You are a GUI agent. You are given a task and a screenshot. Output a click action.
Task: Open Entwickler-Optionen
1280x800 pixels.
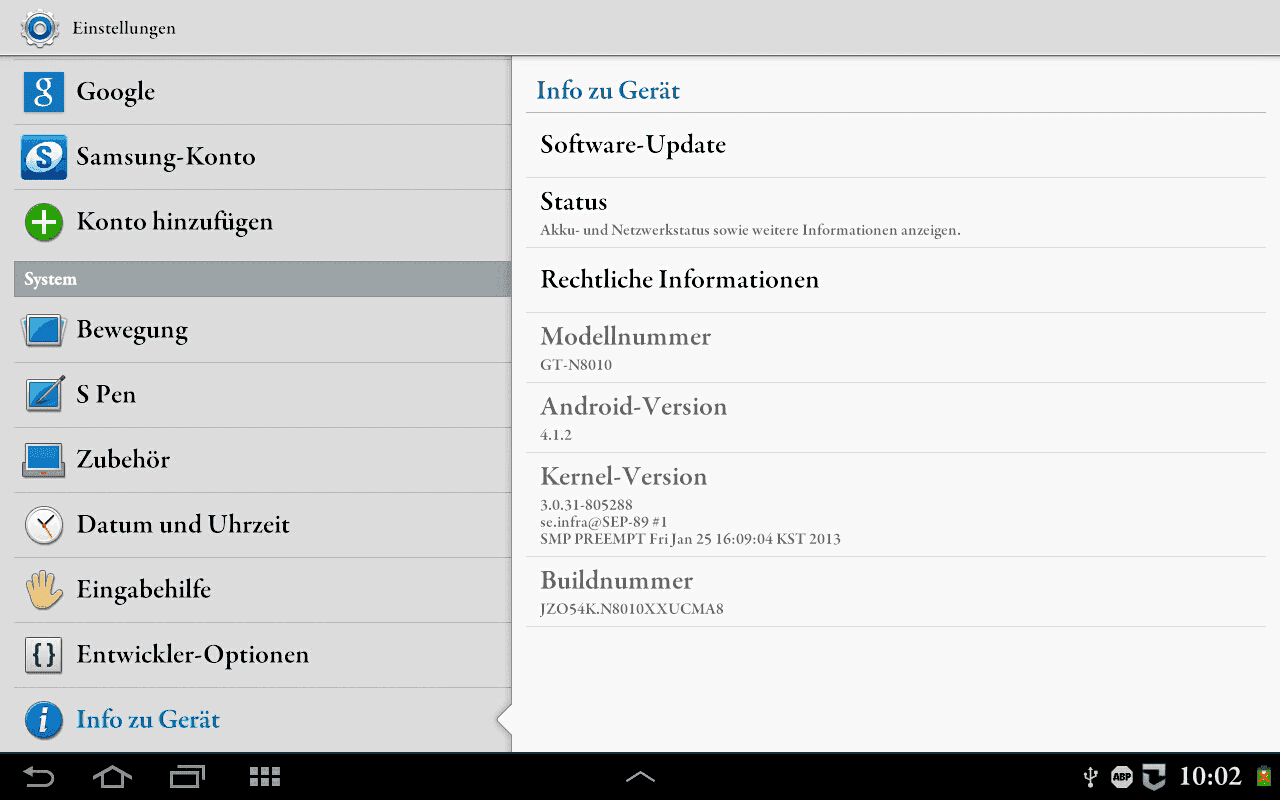[x=263, y=655]
